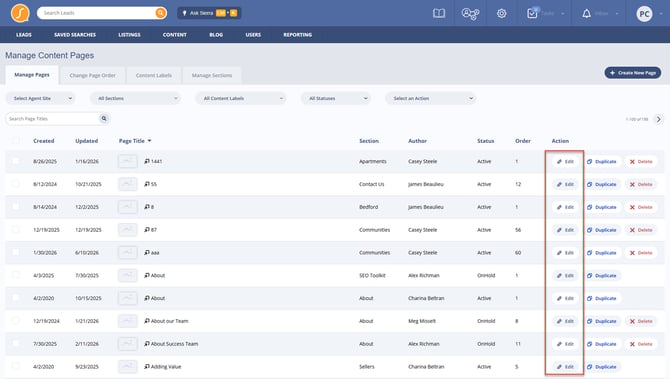Screen dimensions: 670x379
Task: Open the Saved Searches menu
Action: (x=75, y=35)
